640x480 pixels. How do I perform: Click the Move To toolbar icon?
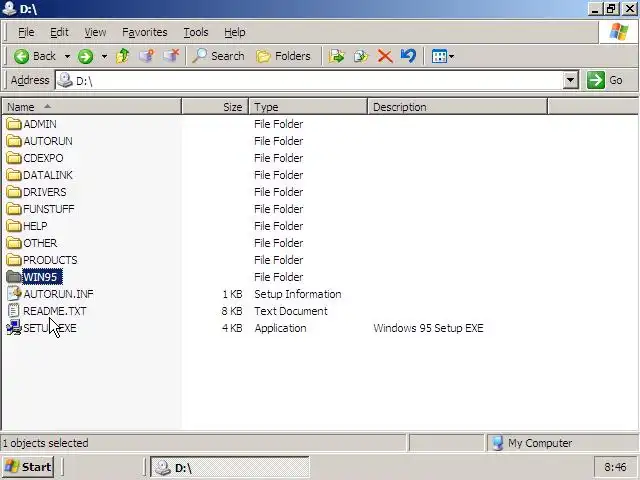336,56
